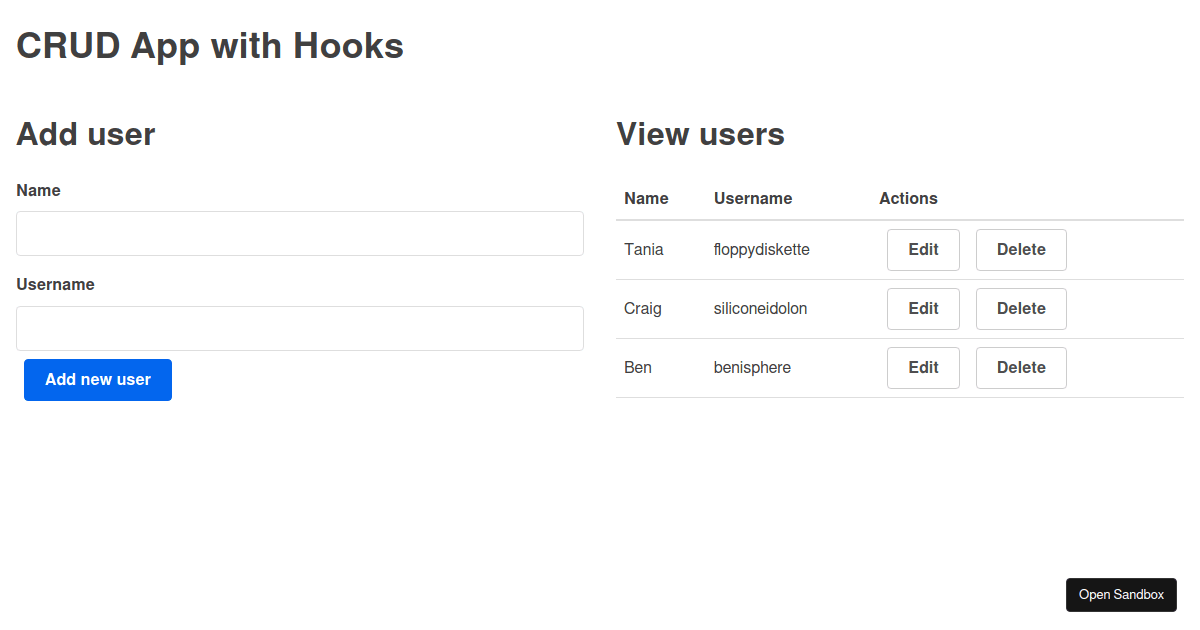
Task: Delete the user Tania
Action: (1020, 249)
